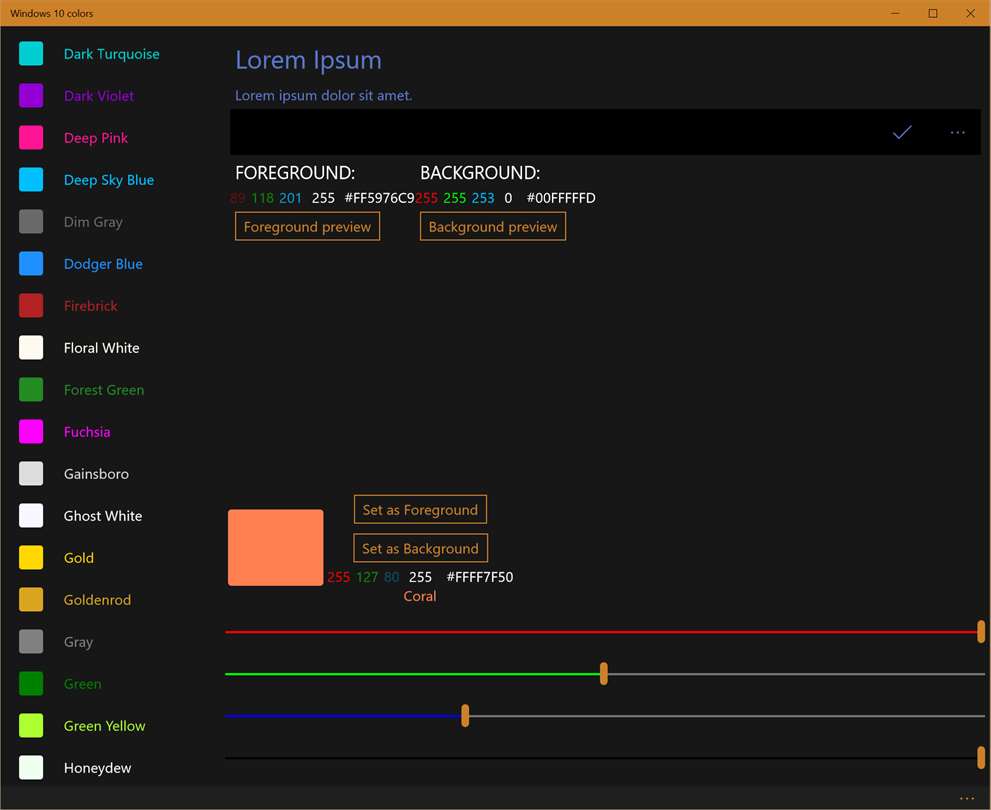
Task: Select the Forest Green swatch
Action: tap(31, 390)
